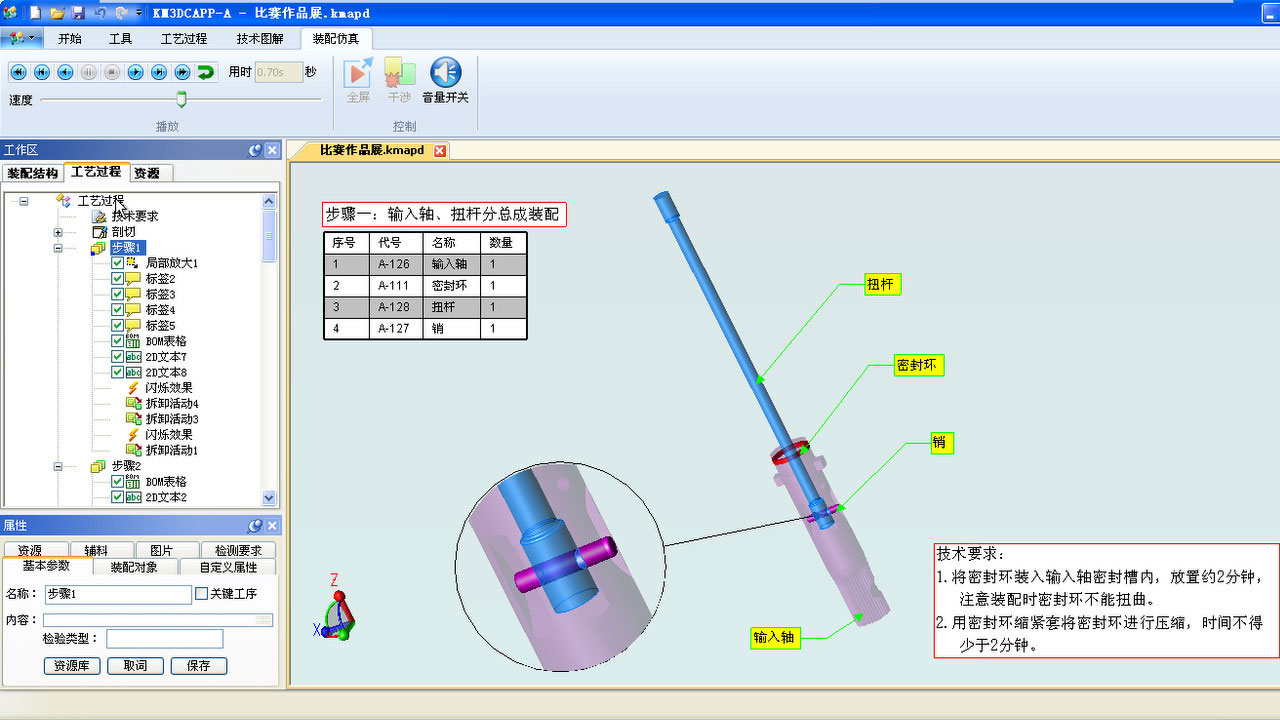Click the 全屏 full-screen control icon
This screenshot has height=720, width=1280.
[357, 72]
